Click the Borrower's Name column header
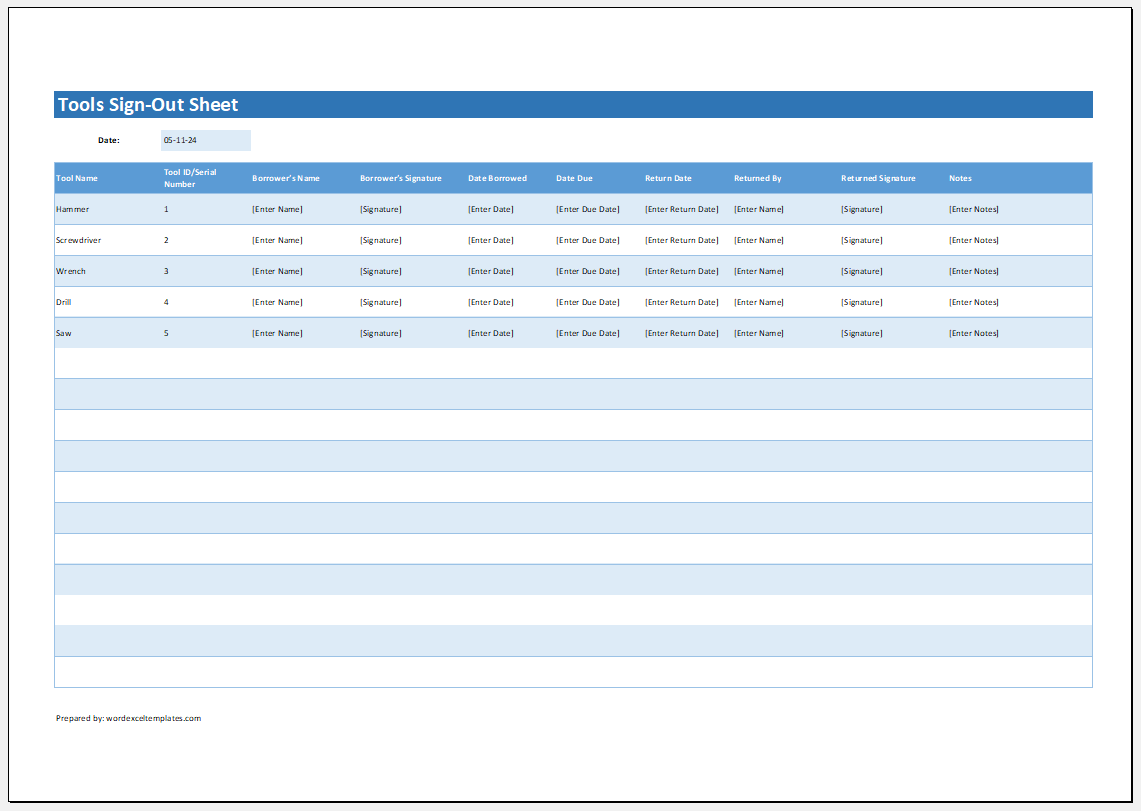 pyautogui.click(x=286, y=178)
